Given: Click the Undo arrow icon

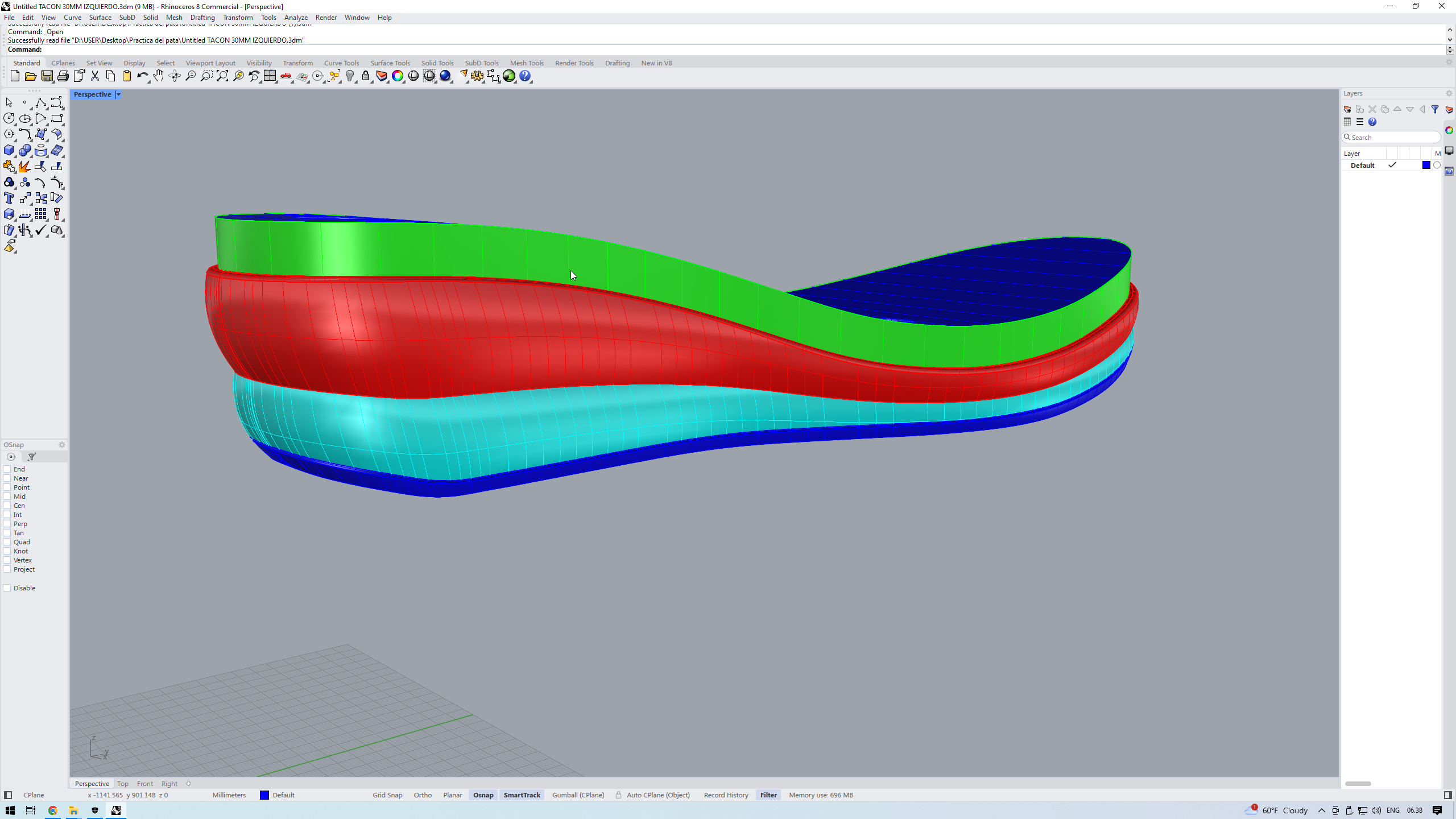Looking at the screenshot, I should coord(142,76).
